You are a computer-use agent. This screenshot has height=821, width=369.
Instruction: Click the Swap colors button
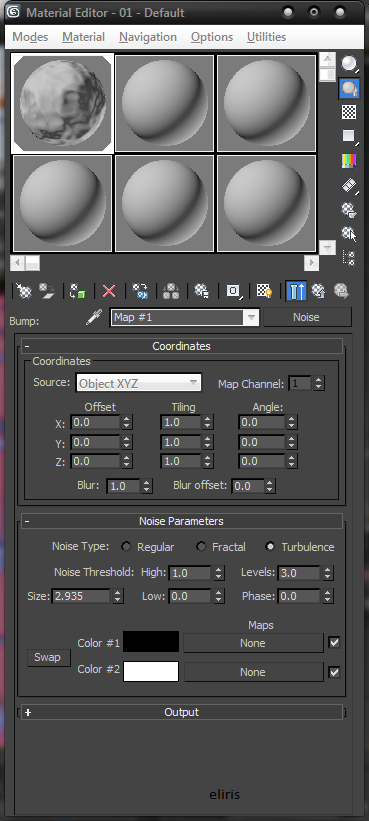click(x=49, y=657)
